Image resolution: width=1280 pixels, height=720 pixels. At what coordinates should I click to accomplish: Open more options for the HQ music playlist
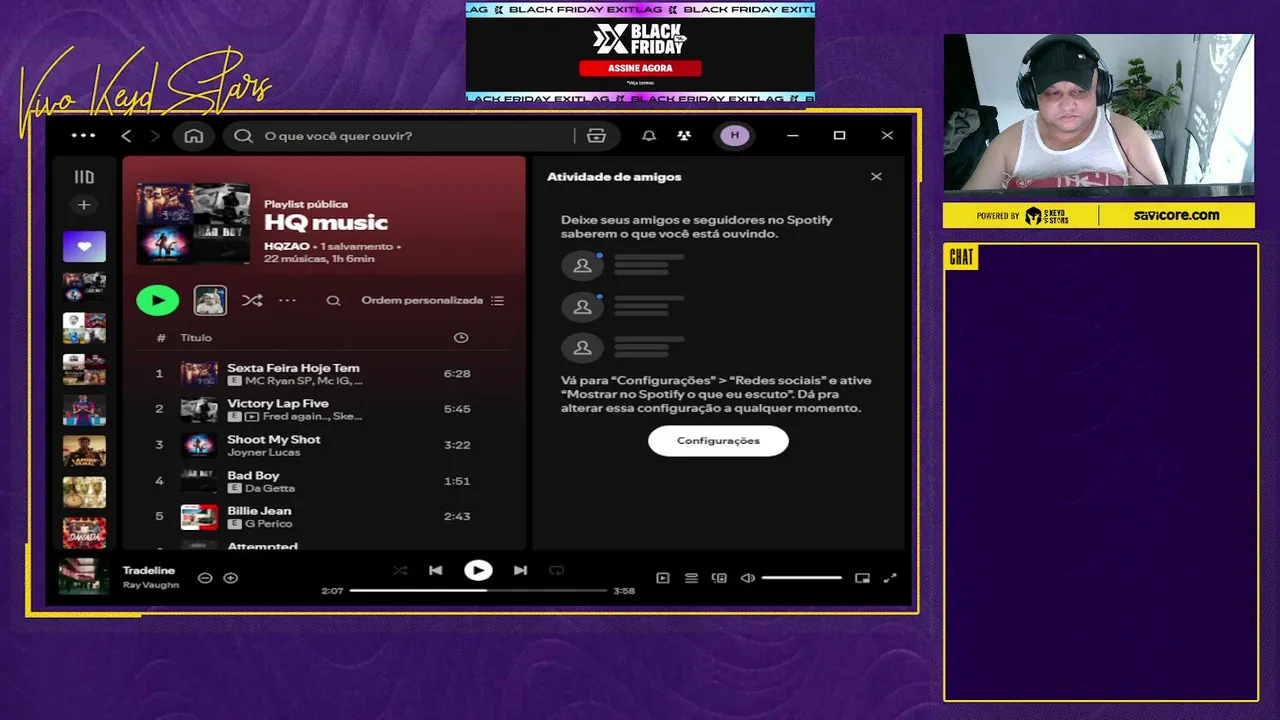tap(287, 300)
